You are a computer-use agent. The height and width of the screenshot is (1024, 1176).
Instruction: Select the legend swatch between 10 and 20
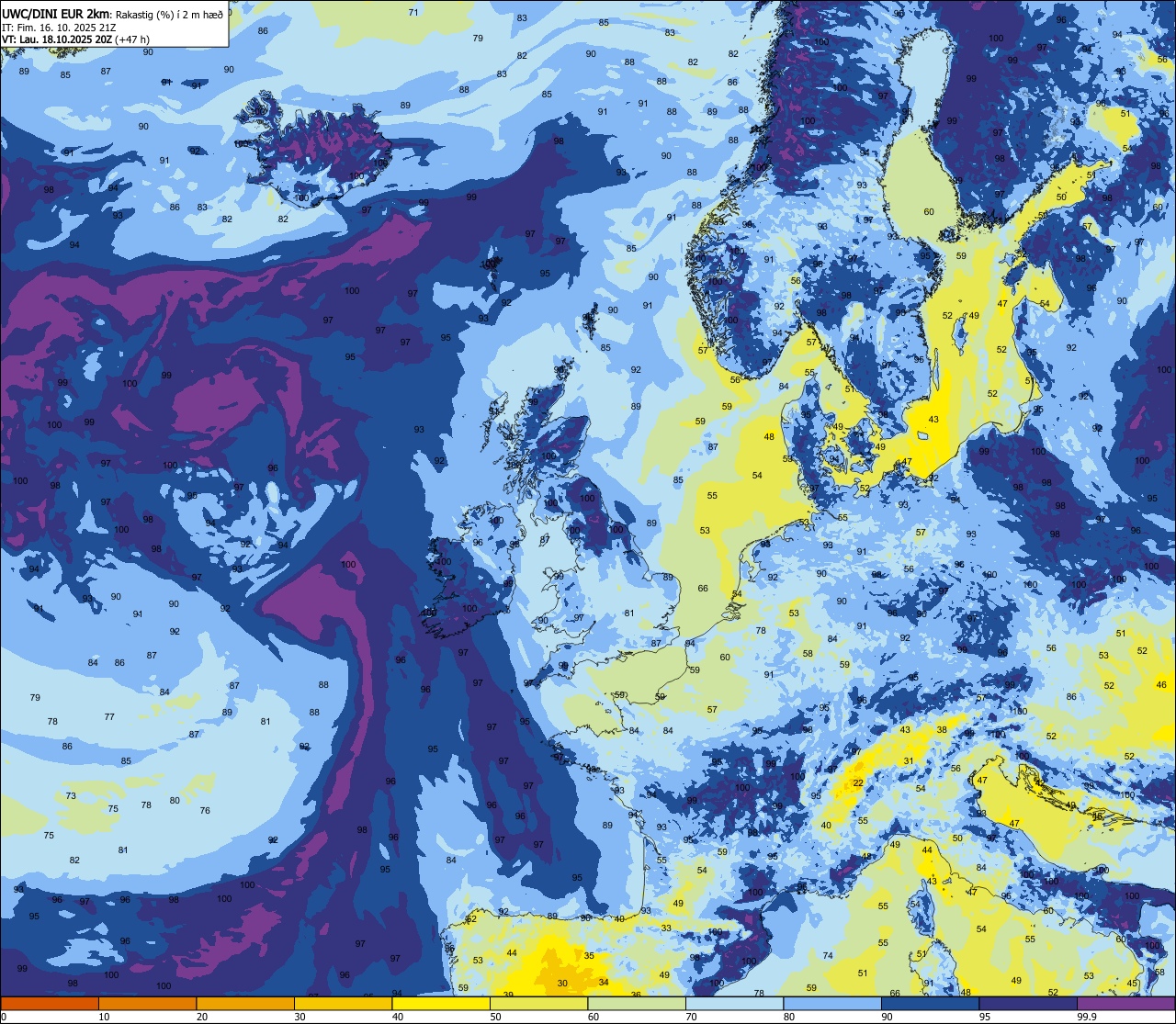pos(147,1003)
